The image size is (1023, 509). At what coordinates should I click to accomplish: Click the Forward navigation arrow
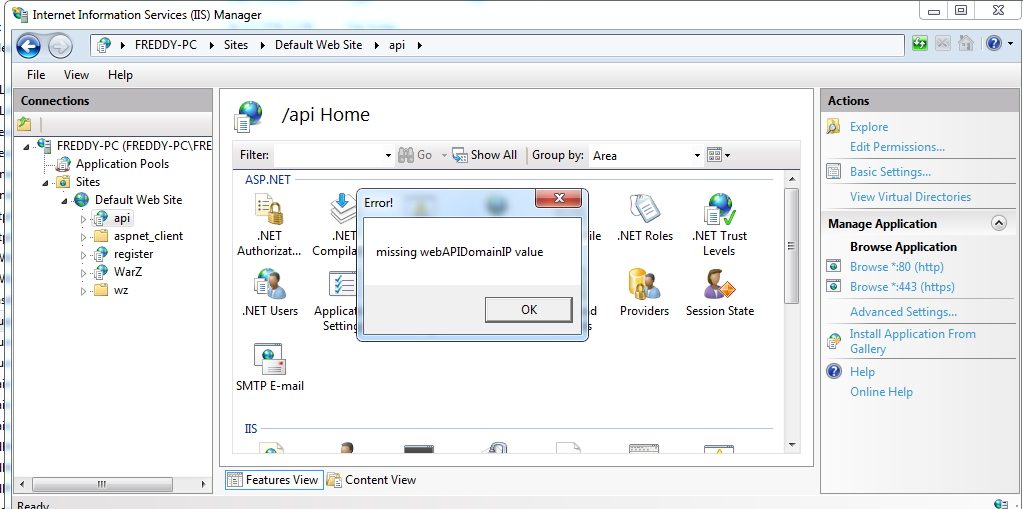(x=60, y=46)
